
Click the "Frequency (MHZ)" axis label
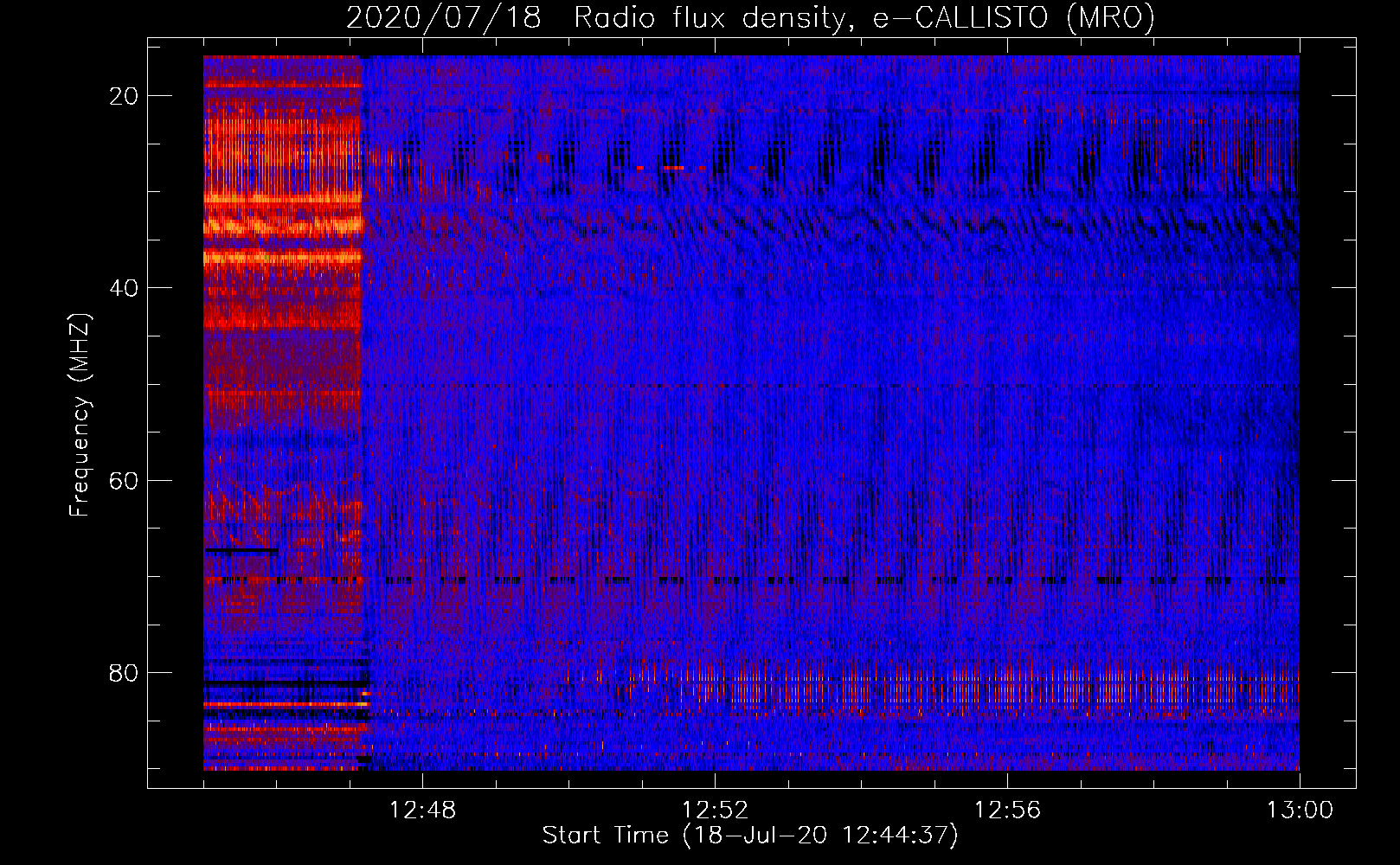[x=80, y=415]
